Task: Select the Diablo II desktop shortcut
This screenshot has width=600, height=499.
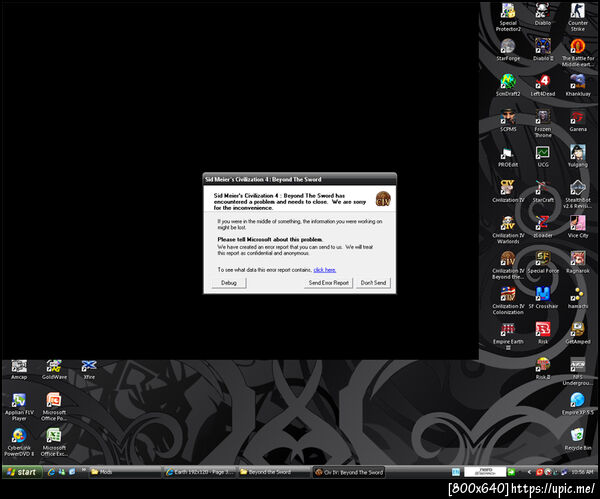Action: (x=543, y=50)
